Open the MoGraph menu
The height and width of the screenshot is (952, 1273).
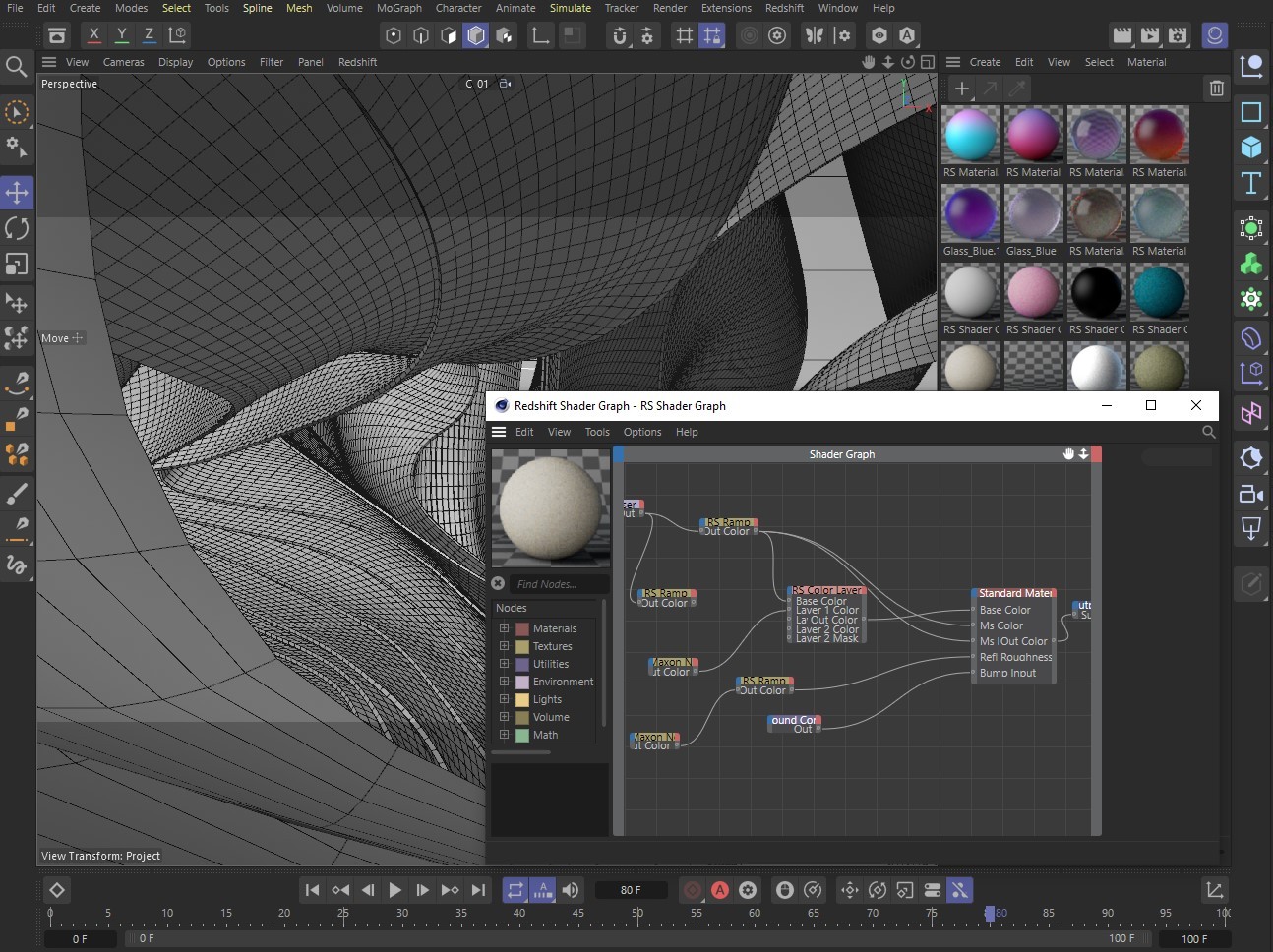click(x=398, y=8)
